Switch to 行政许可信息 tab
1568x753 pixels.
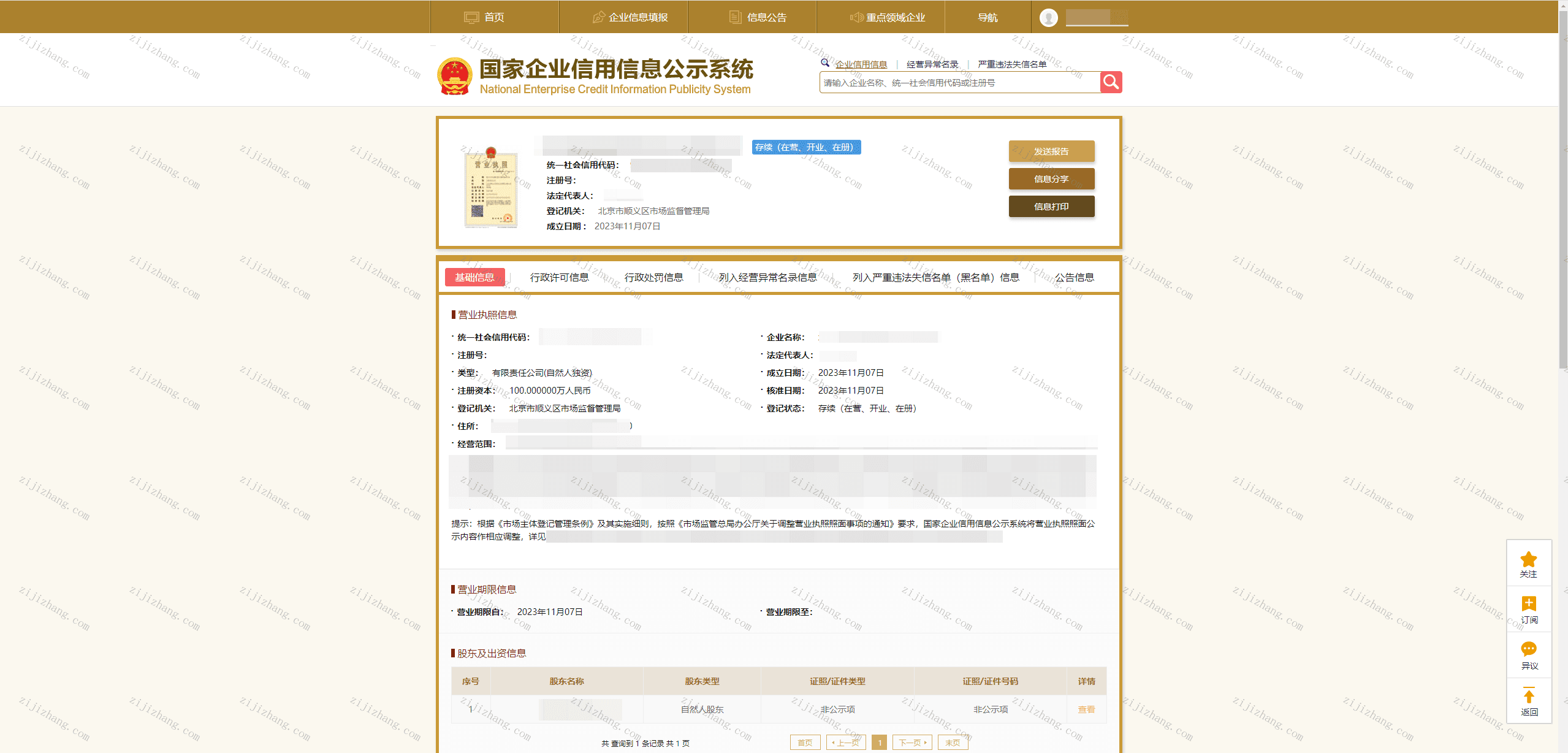559,277
